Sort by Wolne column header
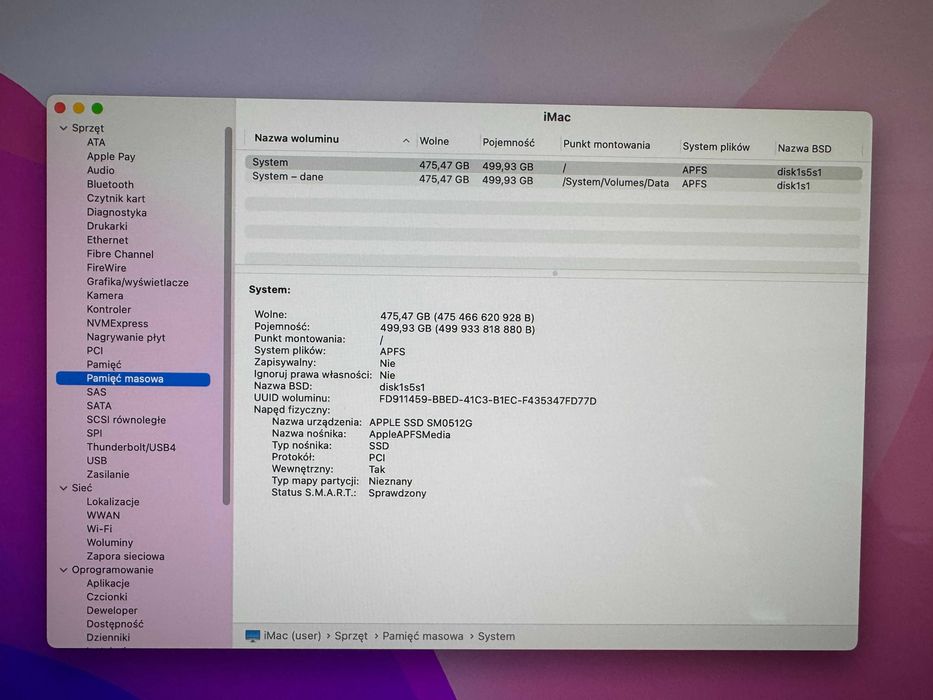The height and width of the screenshot is (700, 933). (x=434, y=142)
